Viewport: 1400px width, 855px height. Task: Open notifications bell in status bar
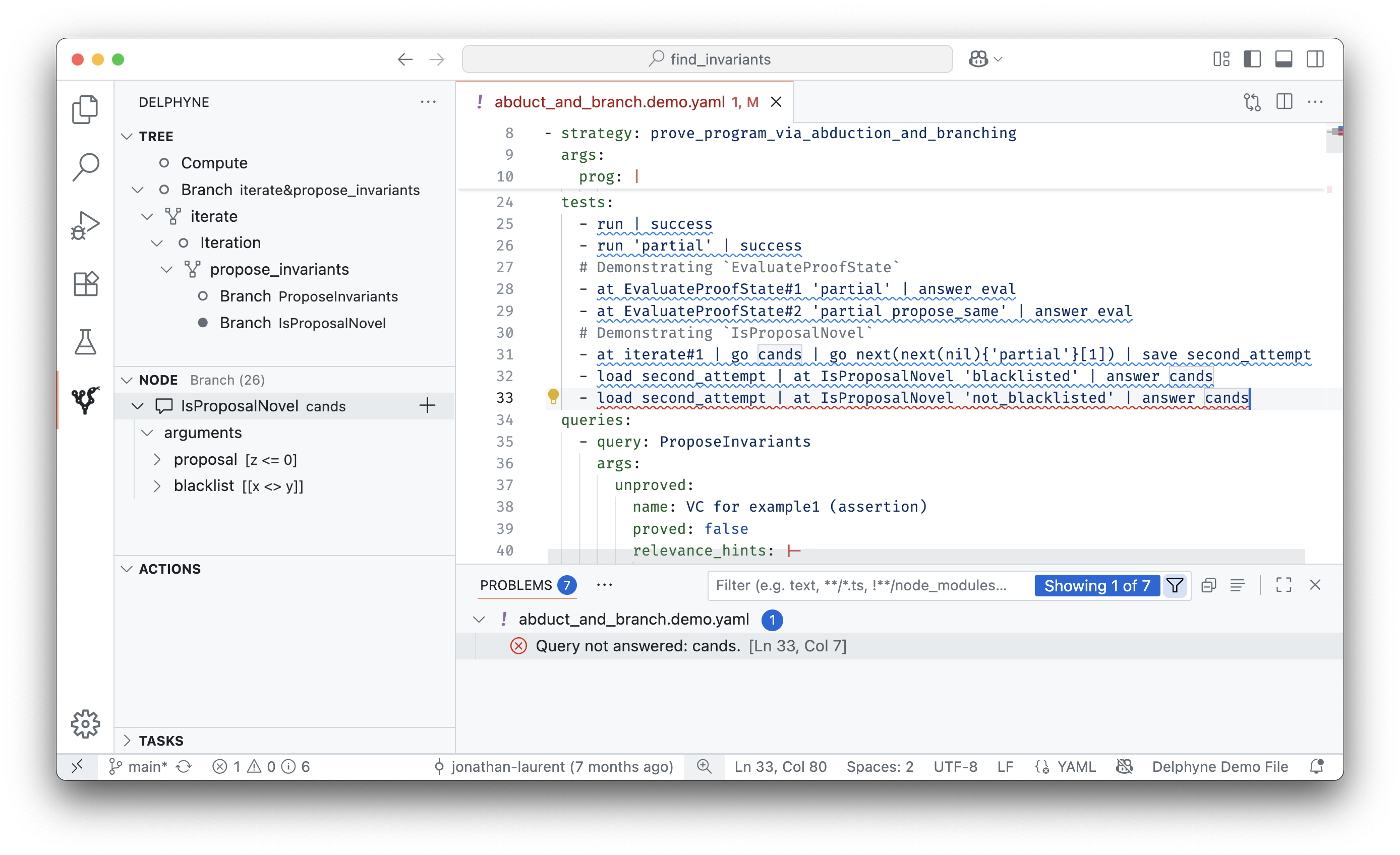tap(1317, 766)
